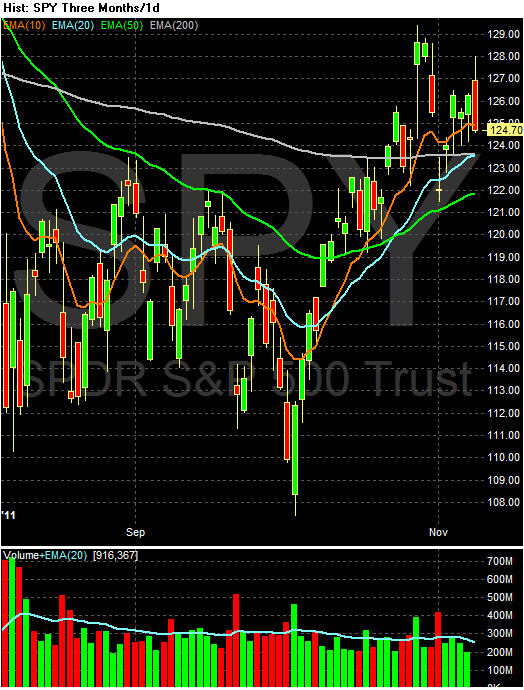
Task: Click the 112.00 price axis label
Action: 504,413
